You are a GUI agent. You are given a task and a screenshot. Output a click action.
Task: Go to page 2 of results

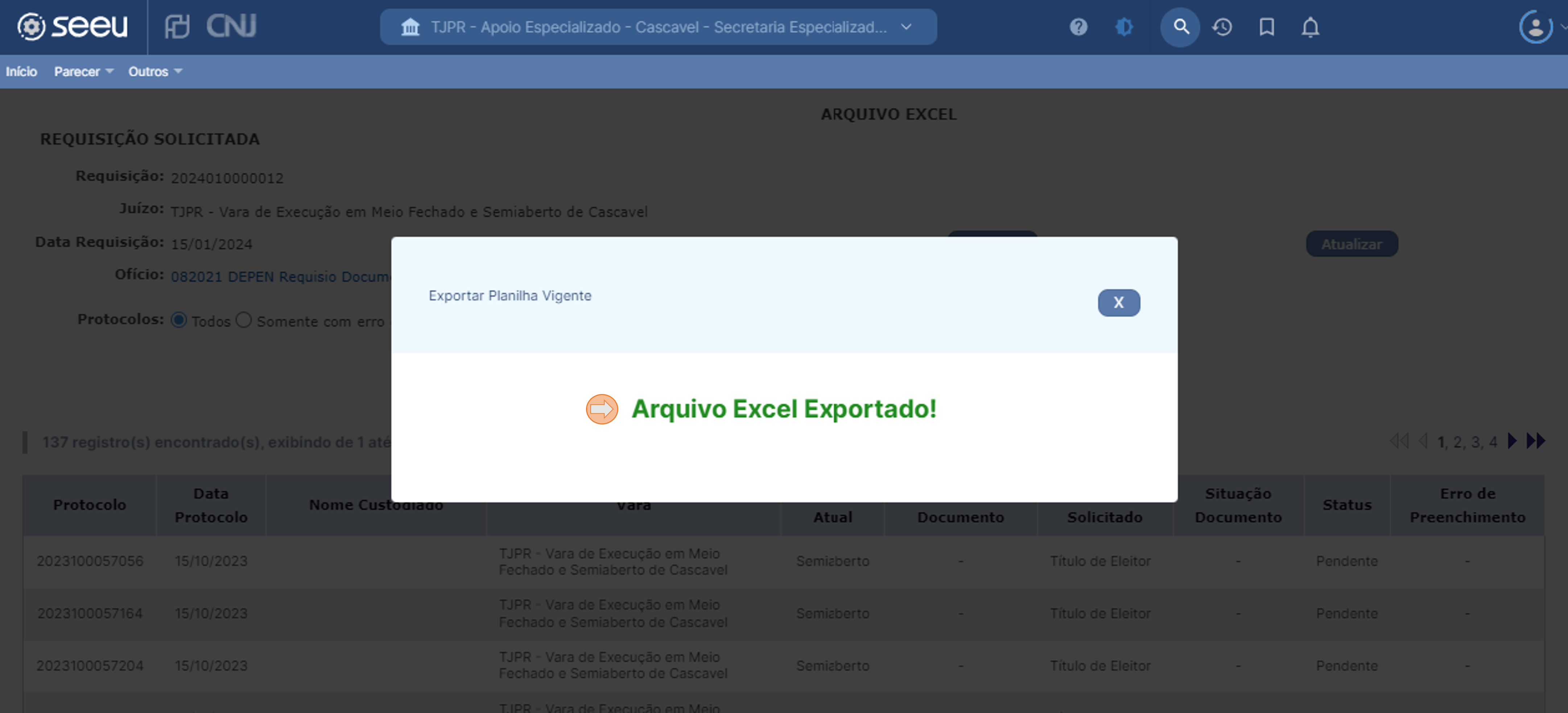click(1458, 442)
